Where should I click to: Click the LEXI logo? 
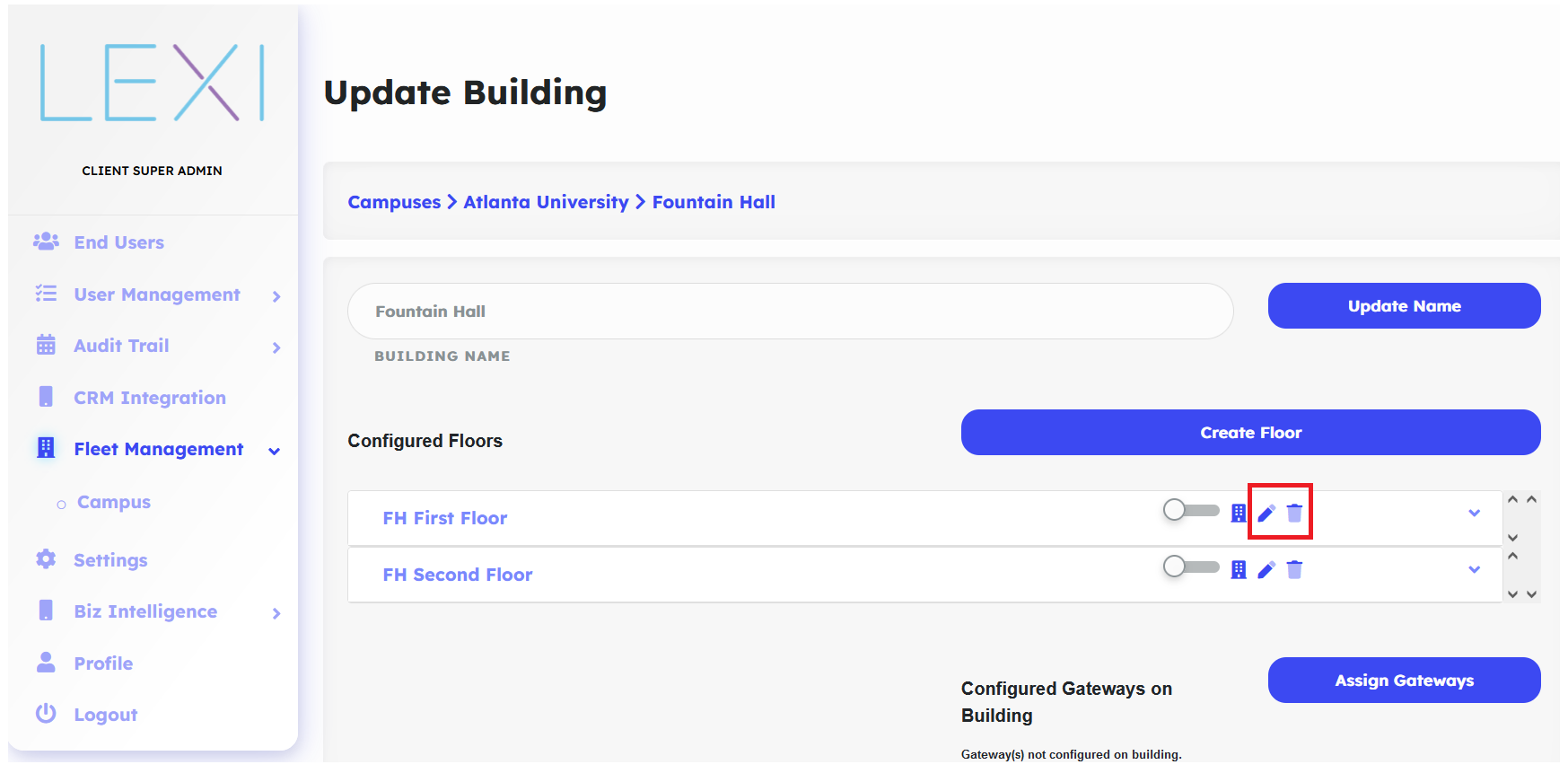[153, 83]
